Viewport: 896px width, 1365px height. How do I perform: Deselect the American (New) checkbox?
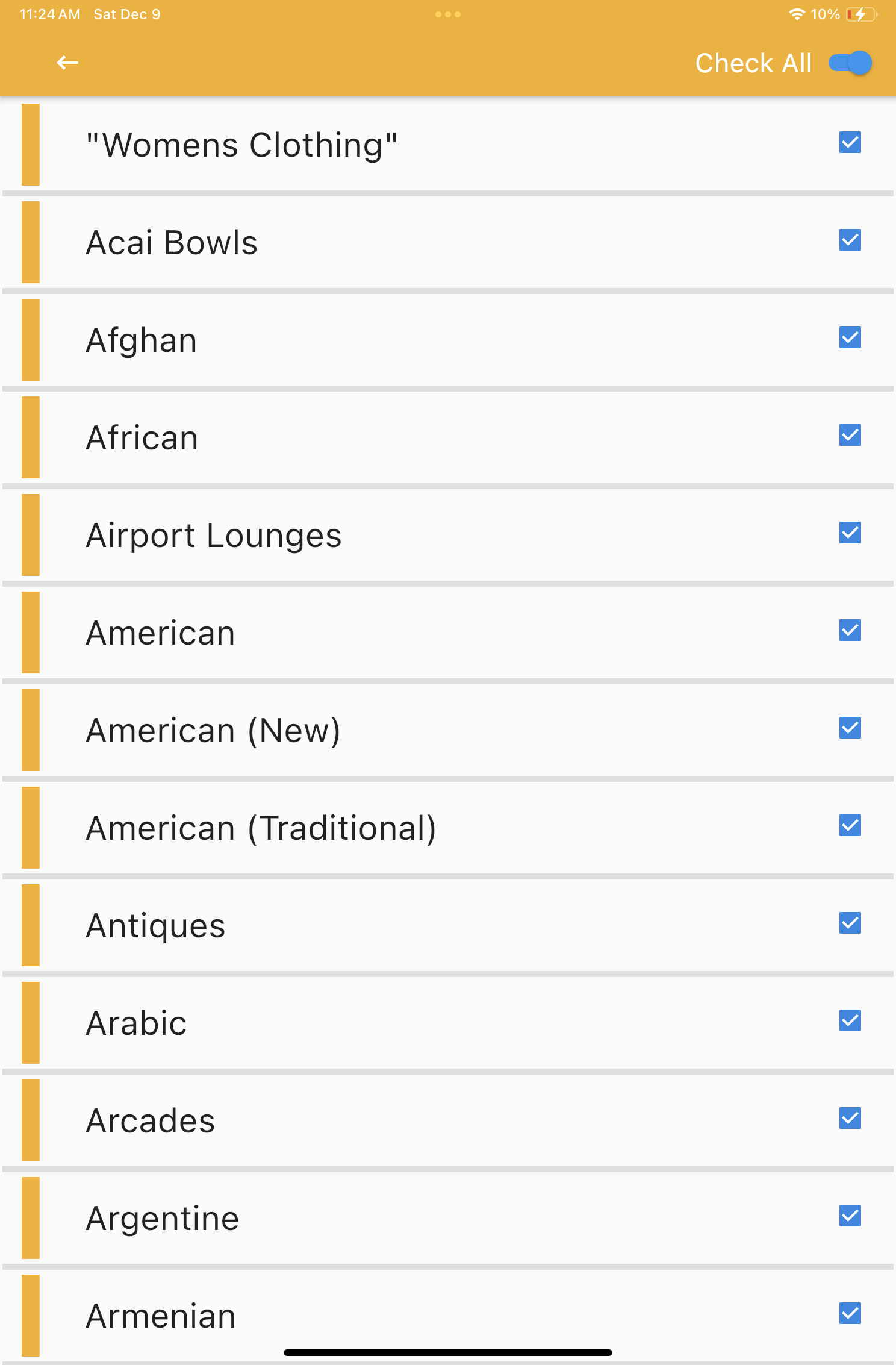(850, 728)
